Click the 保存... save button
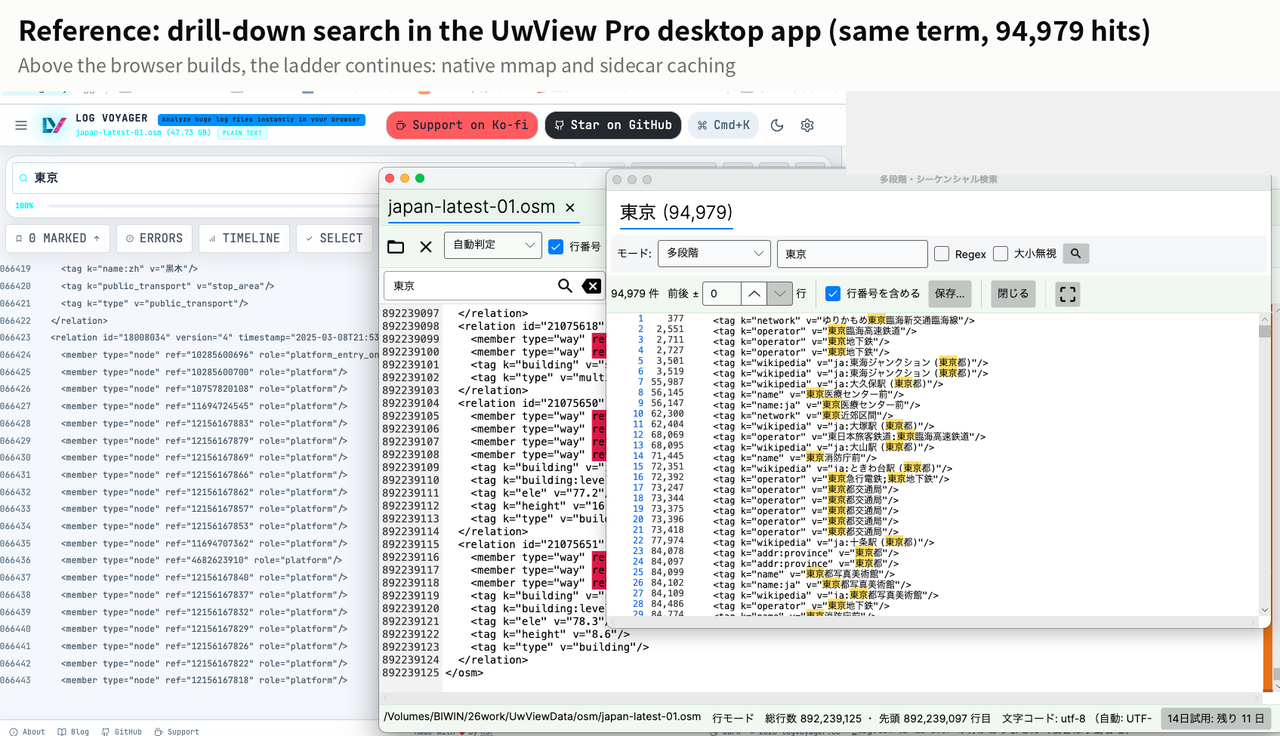Viewport: 1280px width, 736px height. (x=950, y=294)
